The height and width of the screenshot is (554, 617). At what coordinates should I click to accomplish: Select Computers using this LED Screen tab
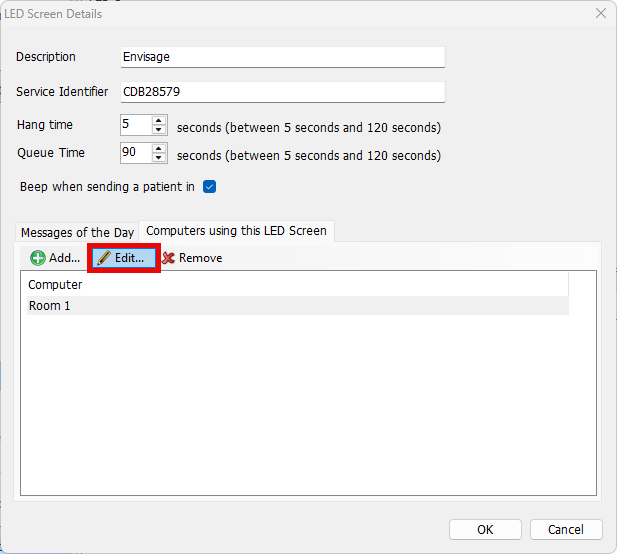coord(236,231)
